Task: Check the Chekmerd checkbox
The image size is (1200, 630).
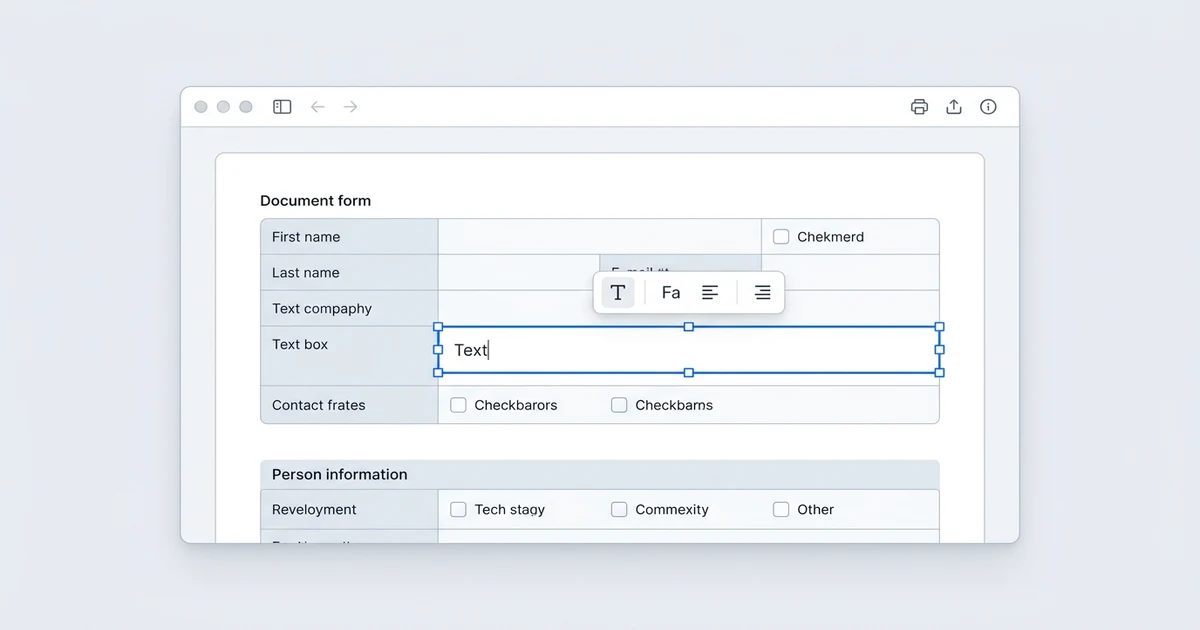Action: [x=781, y=237]
